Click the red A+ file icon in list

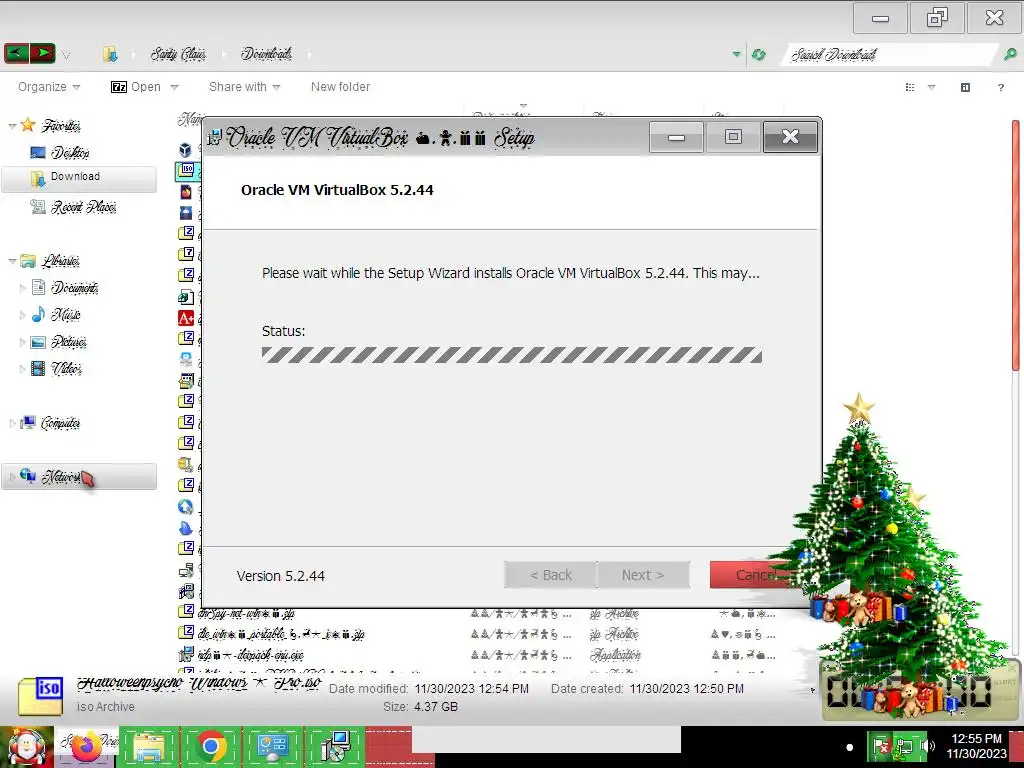click(x=185, y=317)
